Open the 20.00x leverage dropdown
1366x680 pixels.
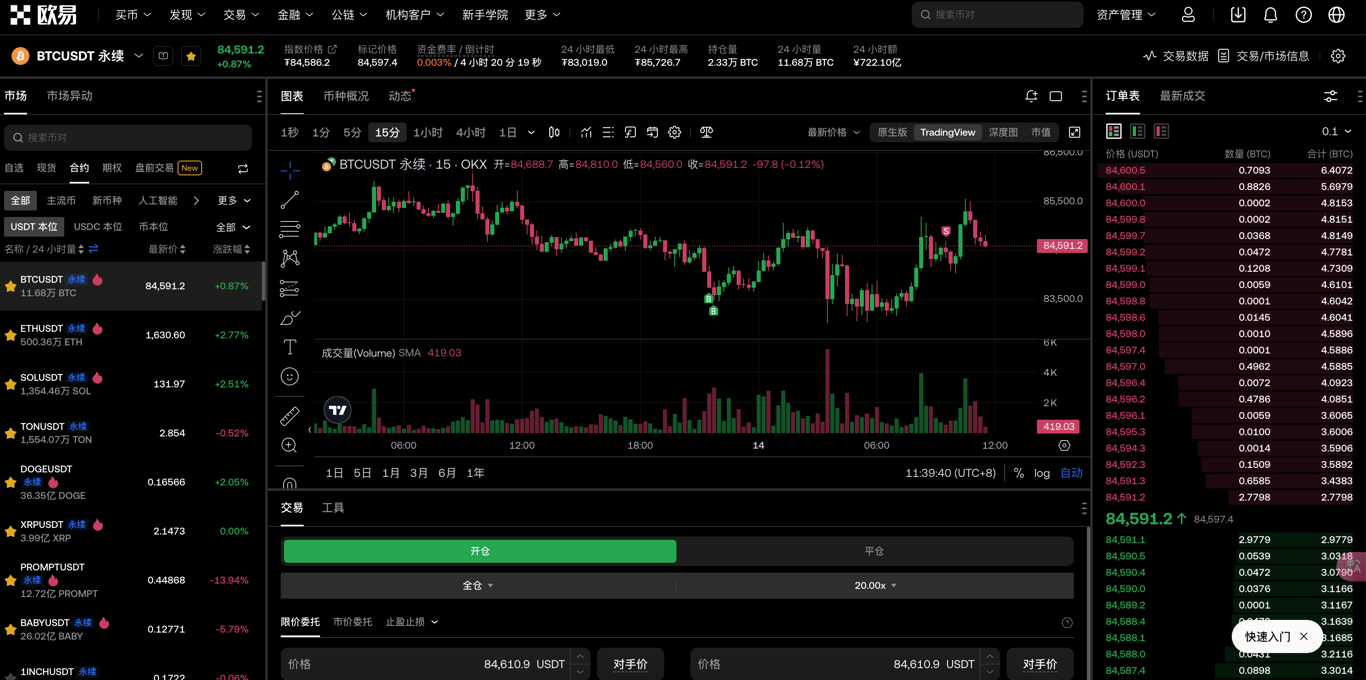[875, 585]
